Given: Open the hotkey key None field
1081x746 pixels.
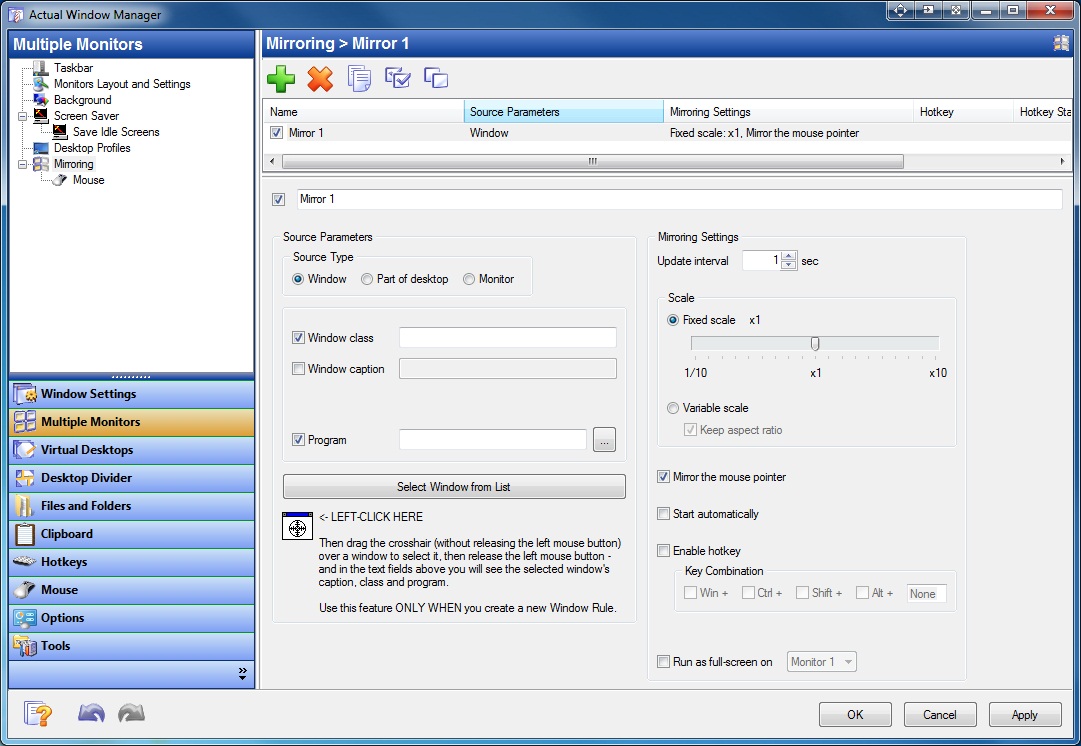Looking at the screenshot, I should coord(927,594).
